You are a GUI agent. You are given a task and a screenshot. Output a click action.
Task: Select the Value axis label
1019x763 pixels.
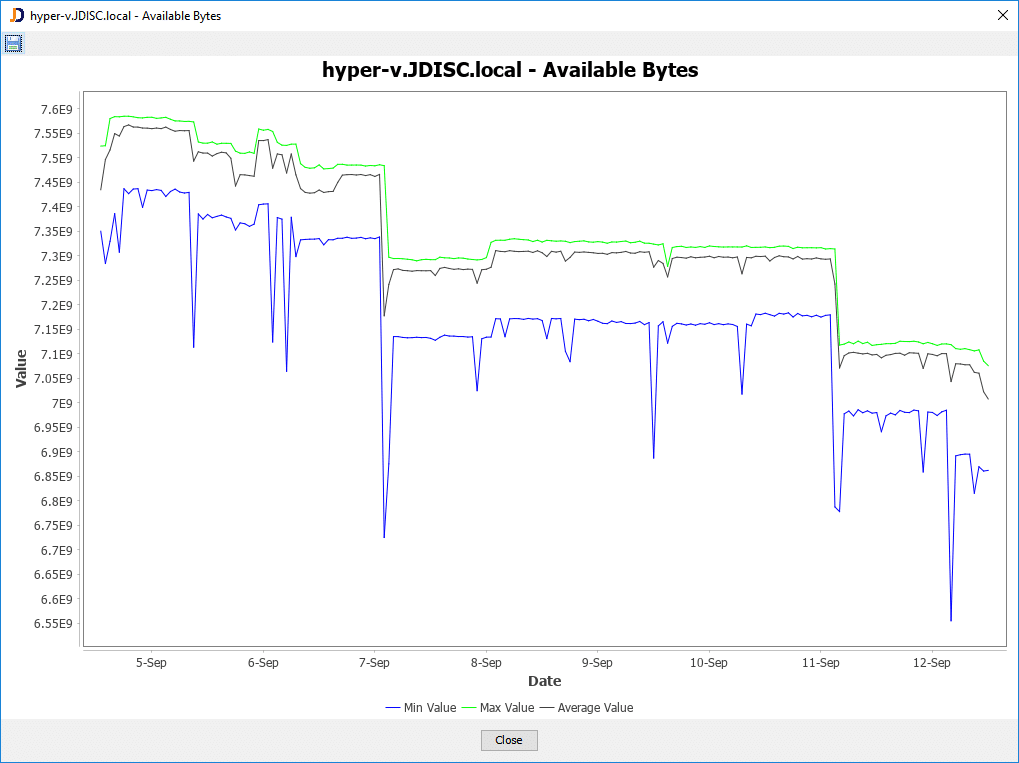(x=21, y=368)
